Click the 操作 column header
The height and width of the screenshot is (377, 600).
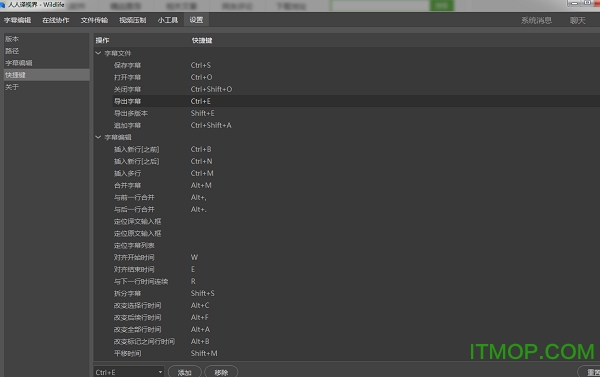(x=102, y=40)
